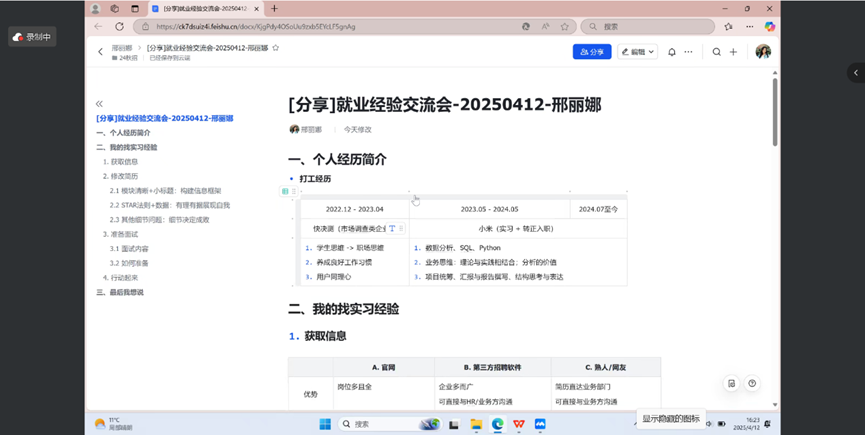Open the 邢丽娜 breadcrumb folder
865x435 pixels.
122,48
